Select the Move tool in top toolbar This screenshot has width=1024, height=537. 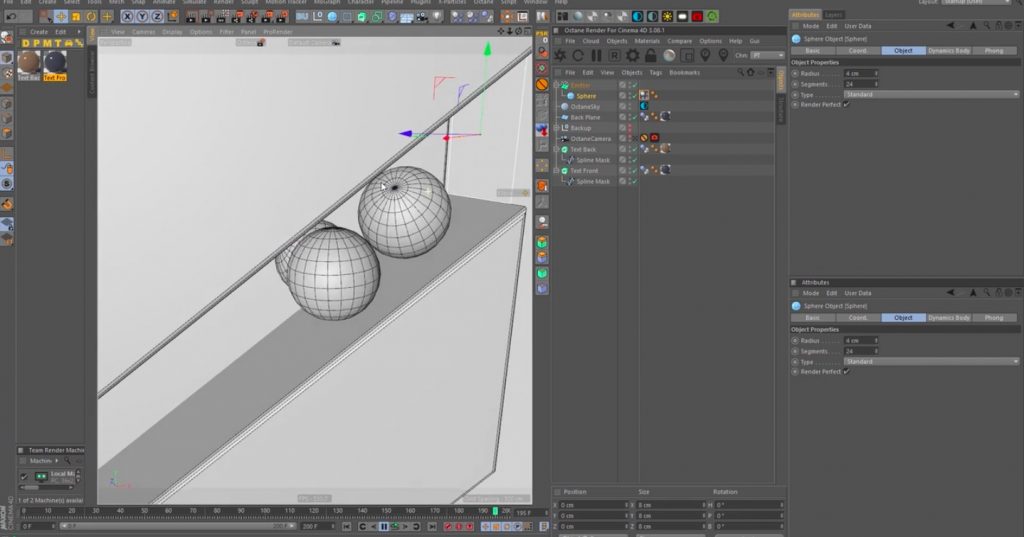pyautogui.click(x=60, y=16)
